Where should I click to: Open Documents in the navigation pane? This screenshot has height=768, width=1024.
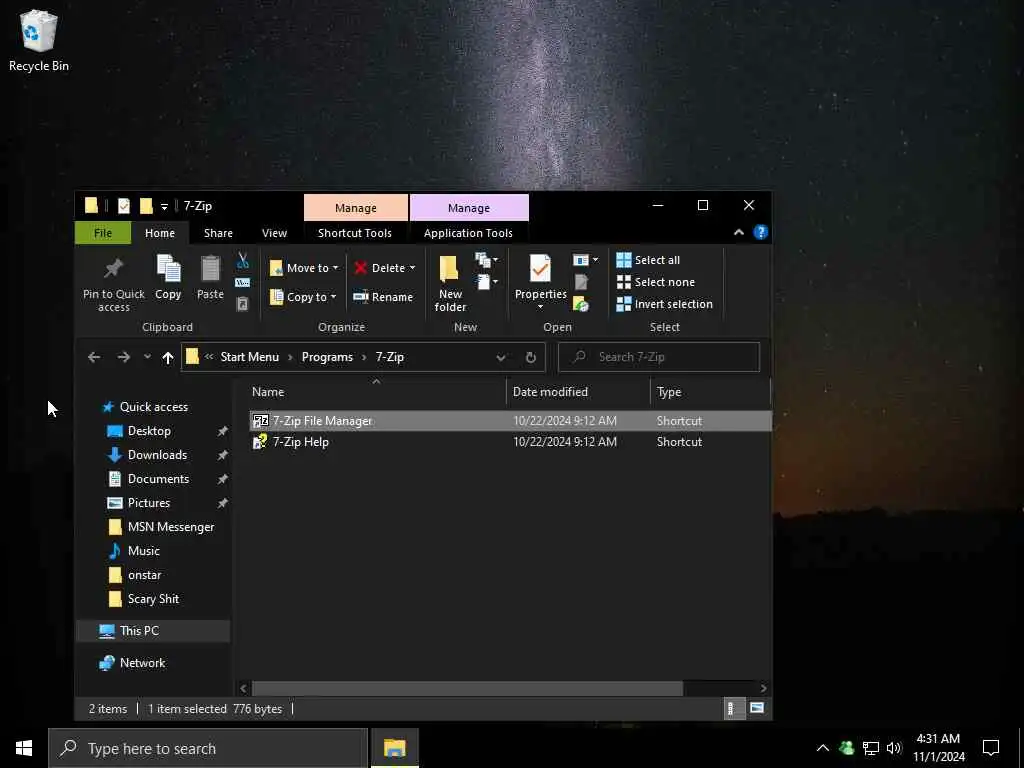tap(158, 479)
